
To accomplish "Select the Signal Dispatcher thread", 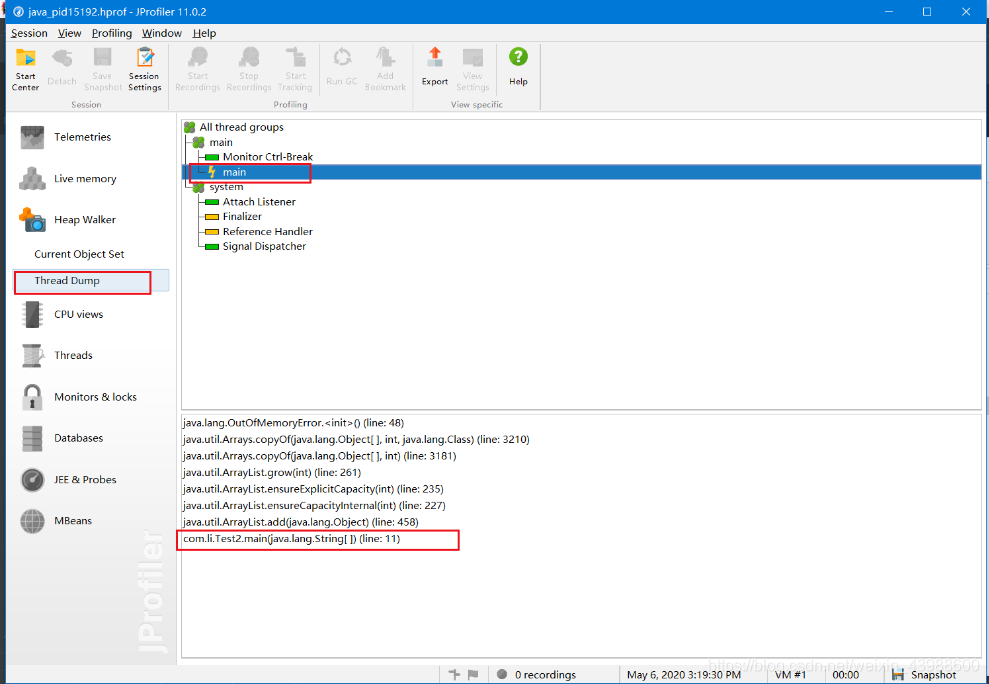I will pos(264,246).
